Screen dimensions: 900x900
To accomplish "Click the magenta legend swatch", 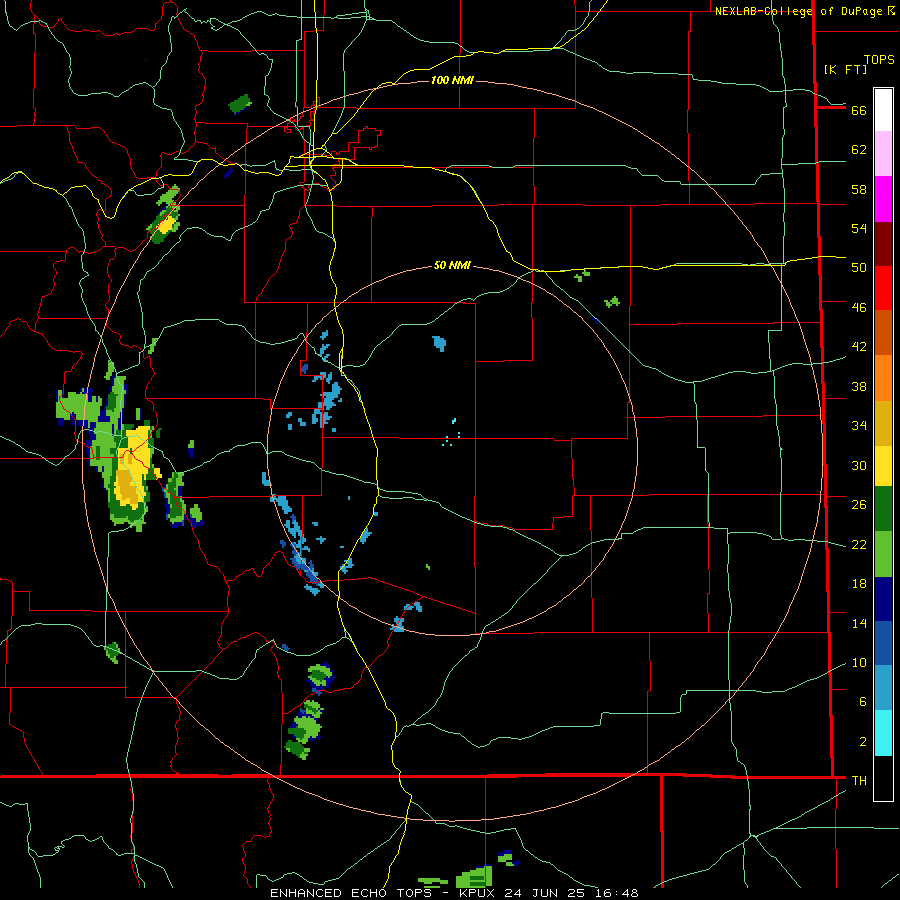I will (883, 199).
